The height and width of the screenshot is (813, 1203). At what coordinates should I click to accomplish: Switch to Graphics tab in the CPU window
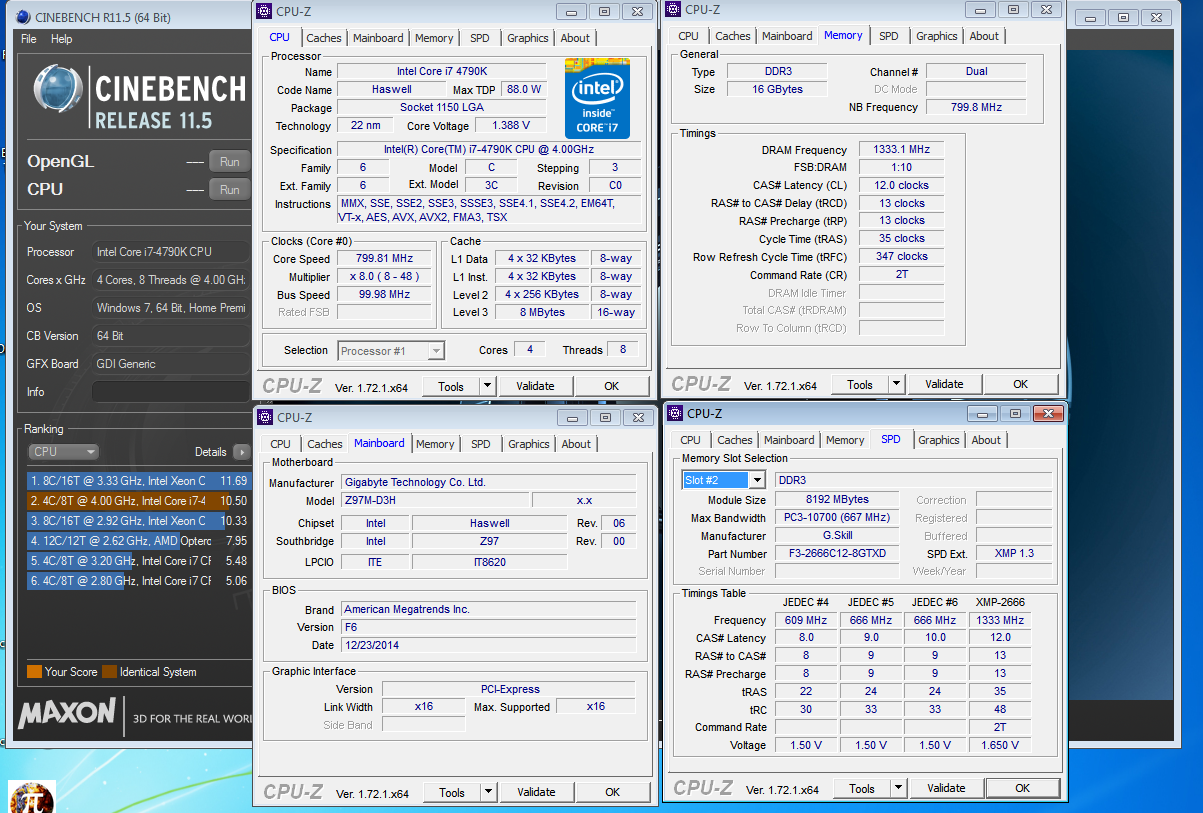pos(528,38)
